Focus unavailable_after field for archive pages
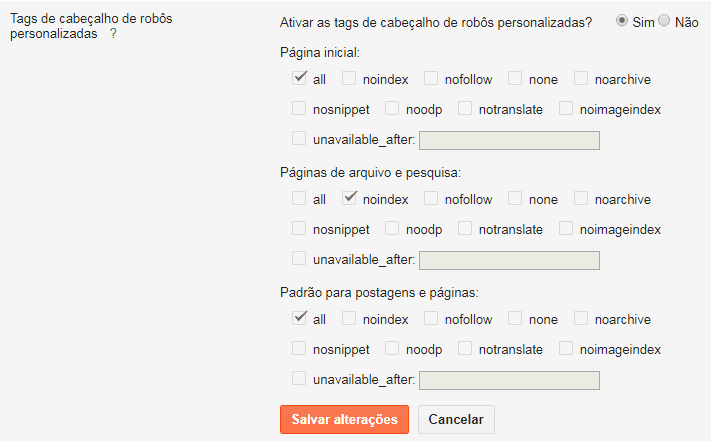711x441 pixels. point(509,260)
